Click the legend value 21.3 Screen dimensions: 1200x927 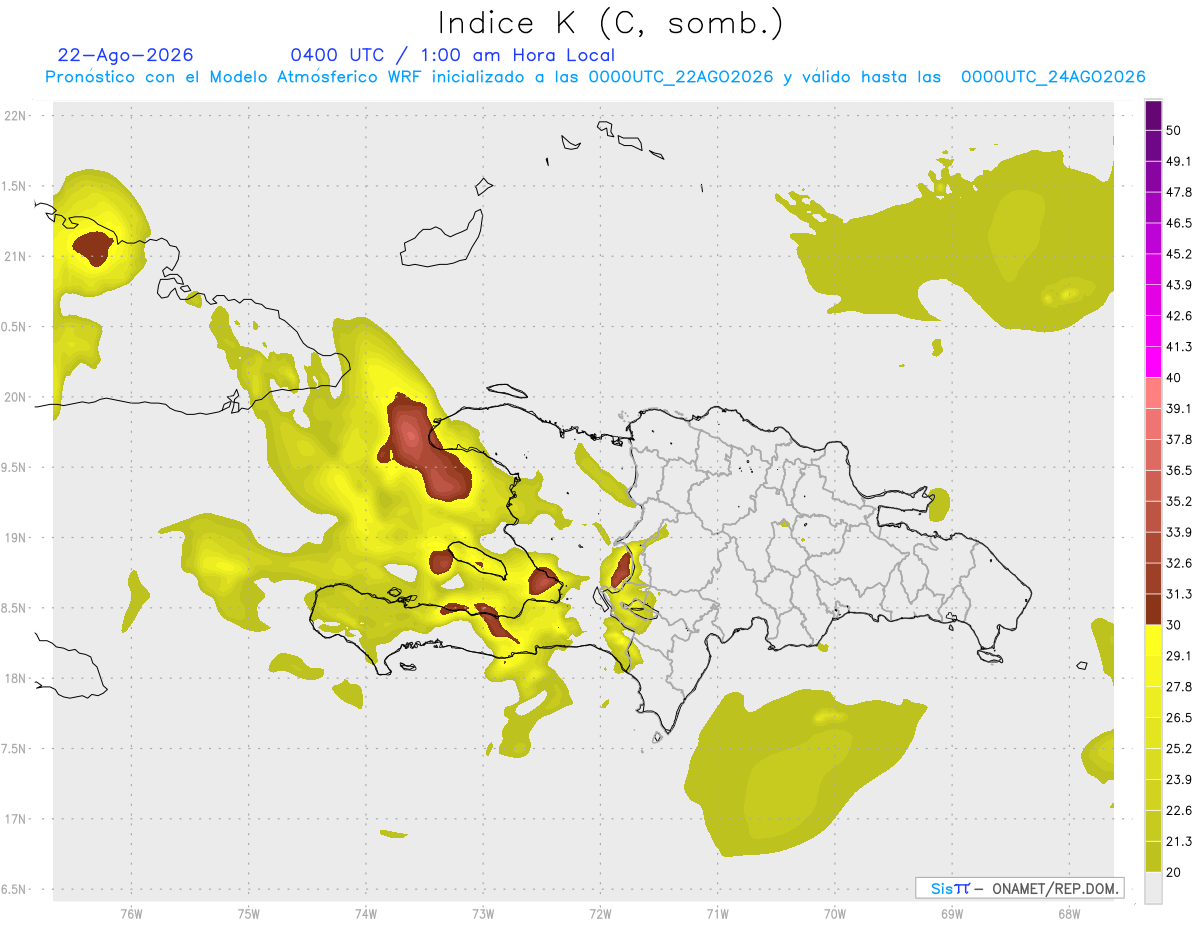pos(1178,842)
